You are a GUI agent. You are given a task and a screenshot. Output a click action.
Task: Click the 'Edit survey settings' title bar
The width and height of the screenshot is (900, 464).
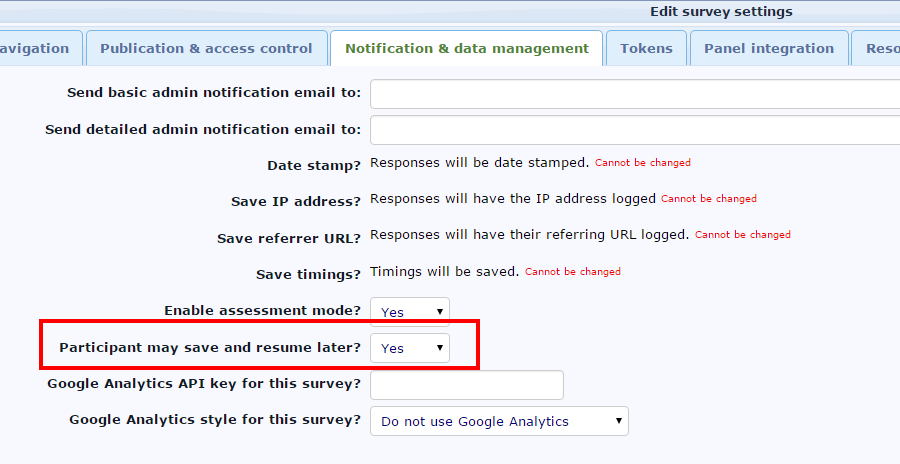[x=720, y=12]
